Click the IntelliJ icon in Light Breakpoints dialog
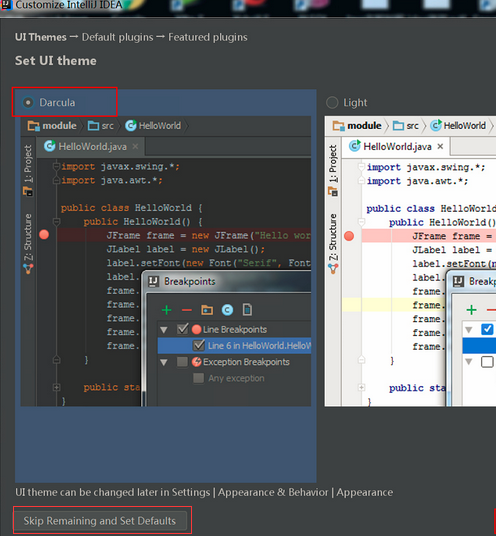The width and height of the screenshot is (496, 536). click(458, 282)
